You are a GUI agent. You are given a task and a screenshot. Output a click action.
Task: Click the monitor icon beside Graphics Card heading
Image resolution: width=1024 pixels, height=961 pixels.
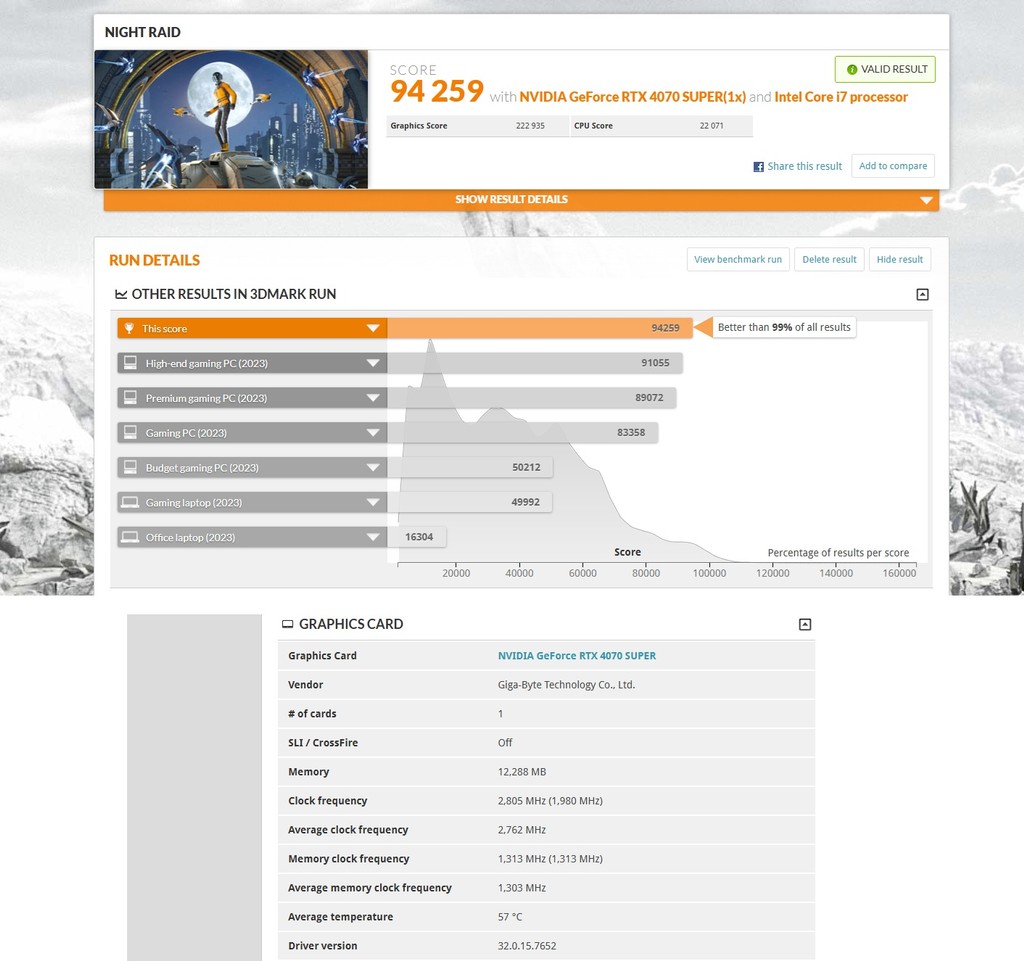287,624
